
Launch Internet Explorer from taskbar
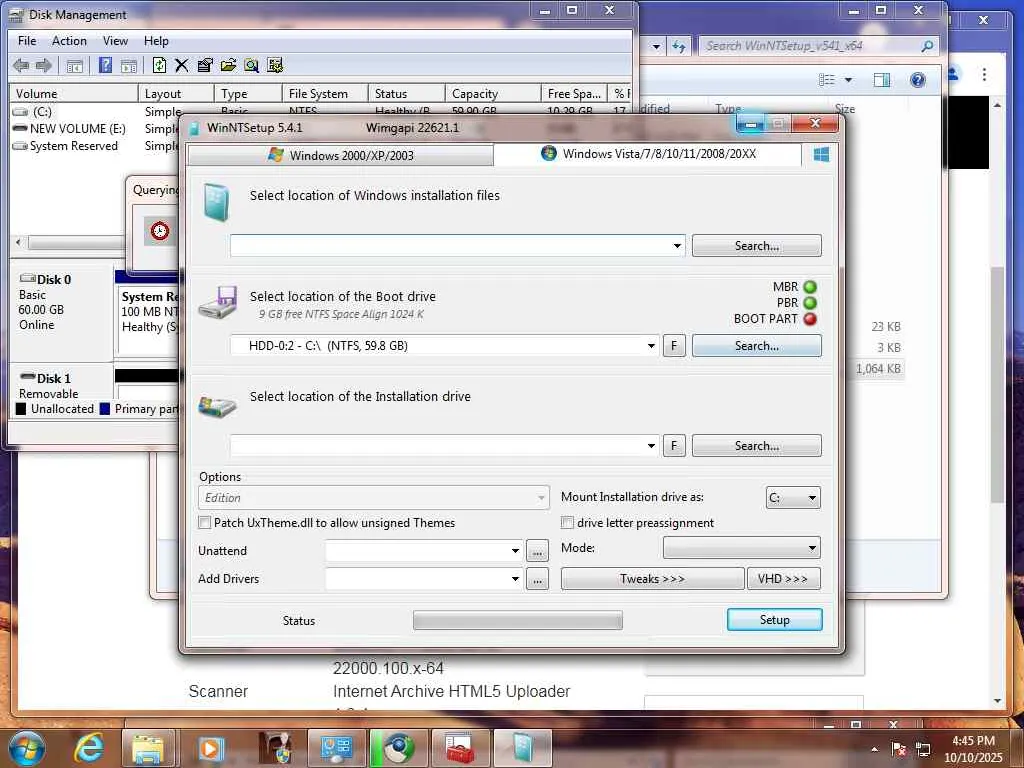(88, 748)
